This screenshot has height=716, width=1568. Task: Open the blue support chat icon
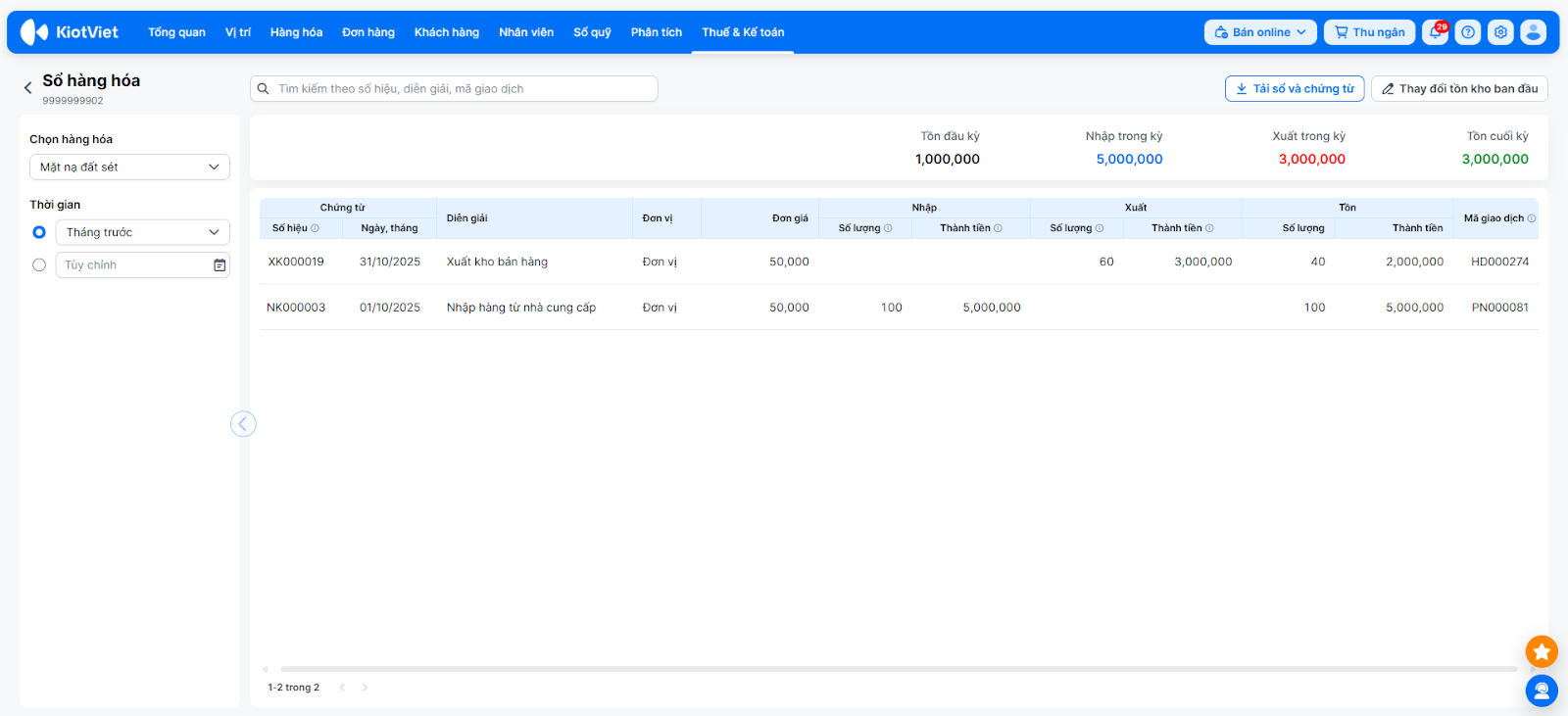point(1542,691)
